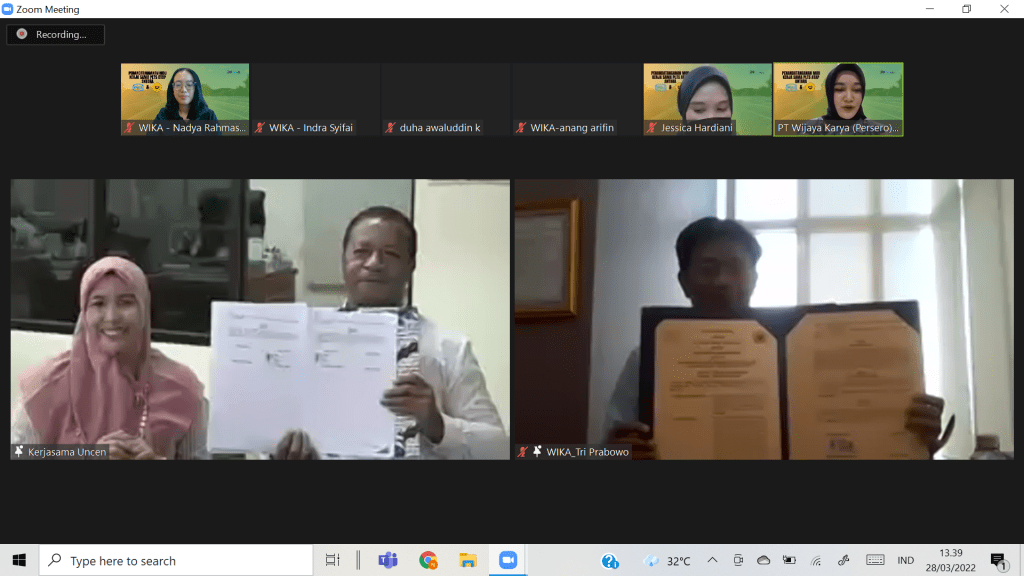Image resolution: width=1024 pixels, height=576 pixels.
Task: Expand hidden system tray icons
Action: [x=712, y=560]
